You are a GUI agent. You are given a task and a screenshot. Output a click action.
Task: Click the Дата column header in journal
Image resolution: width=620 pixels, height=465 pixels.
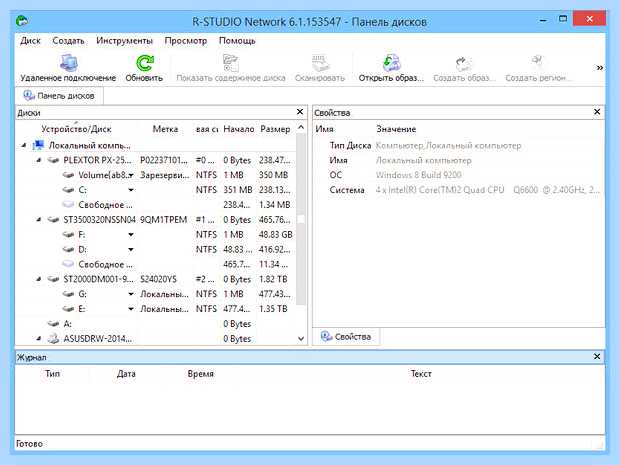126,374
